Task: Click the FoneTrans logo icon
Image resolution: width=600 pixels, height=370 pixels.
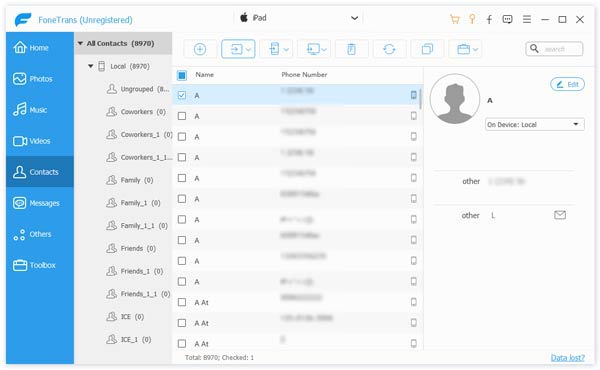Action: pyautogui.click(x=23, y=20)
